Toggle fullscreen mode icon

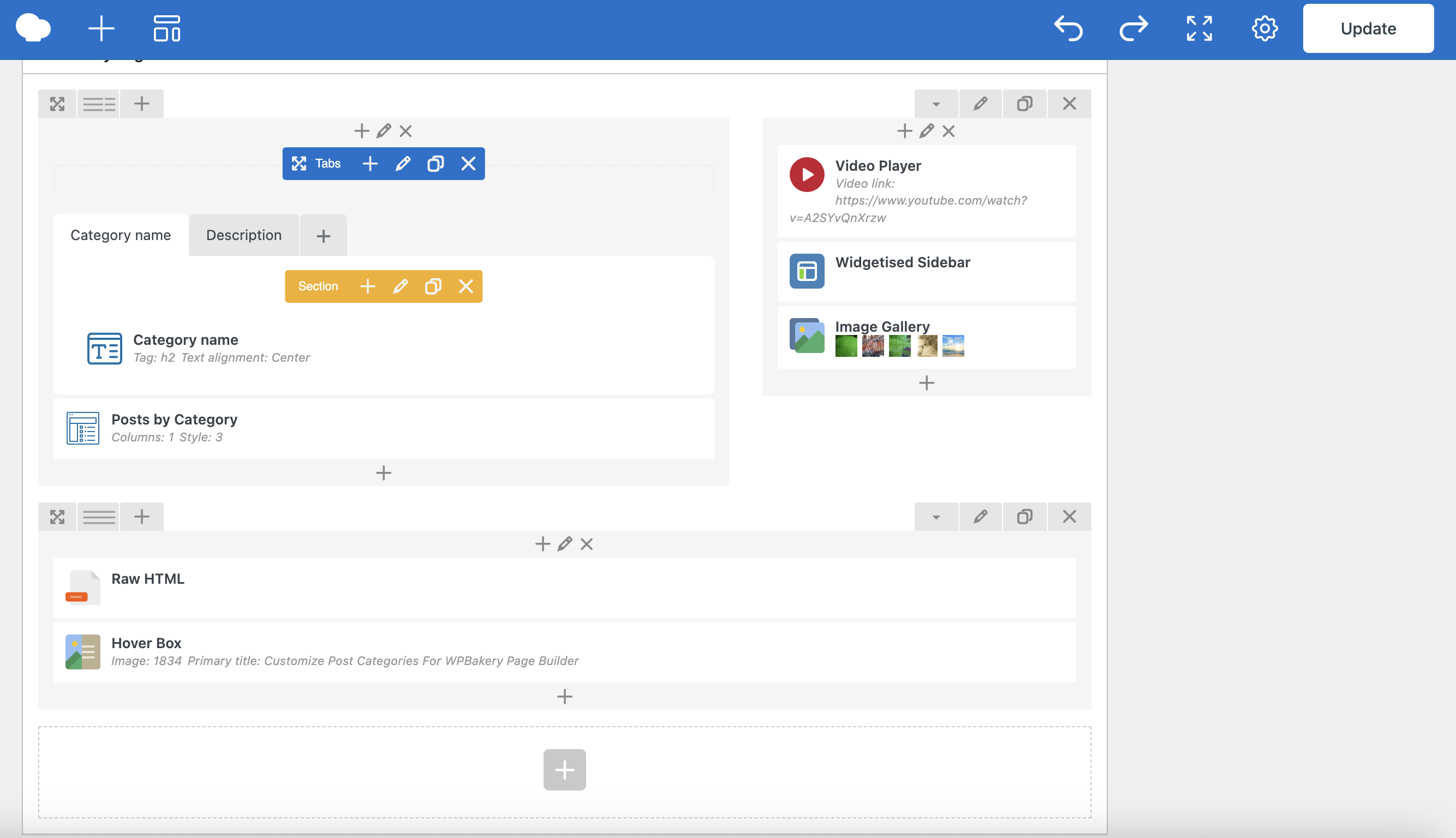1199,28
